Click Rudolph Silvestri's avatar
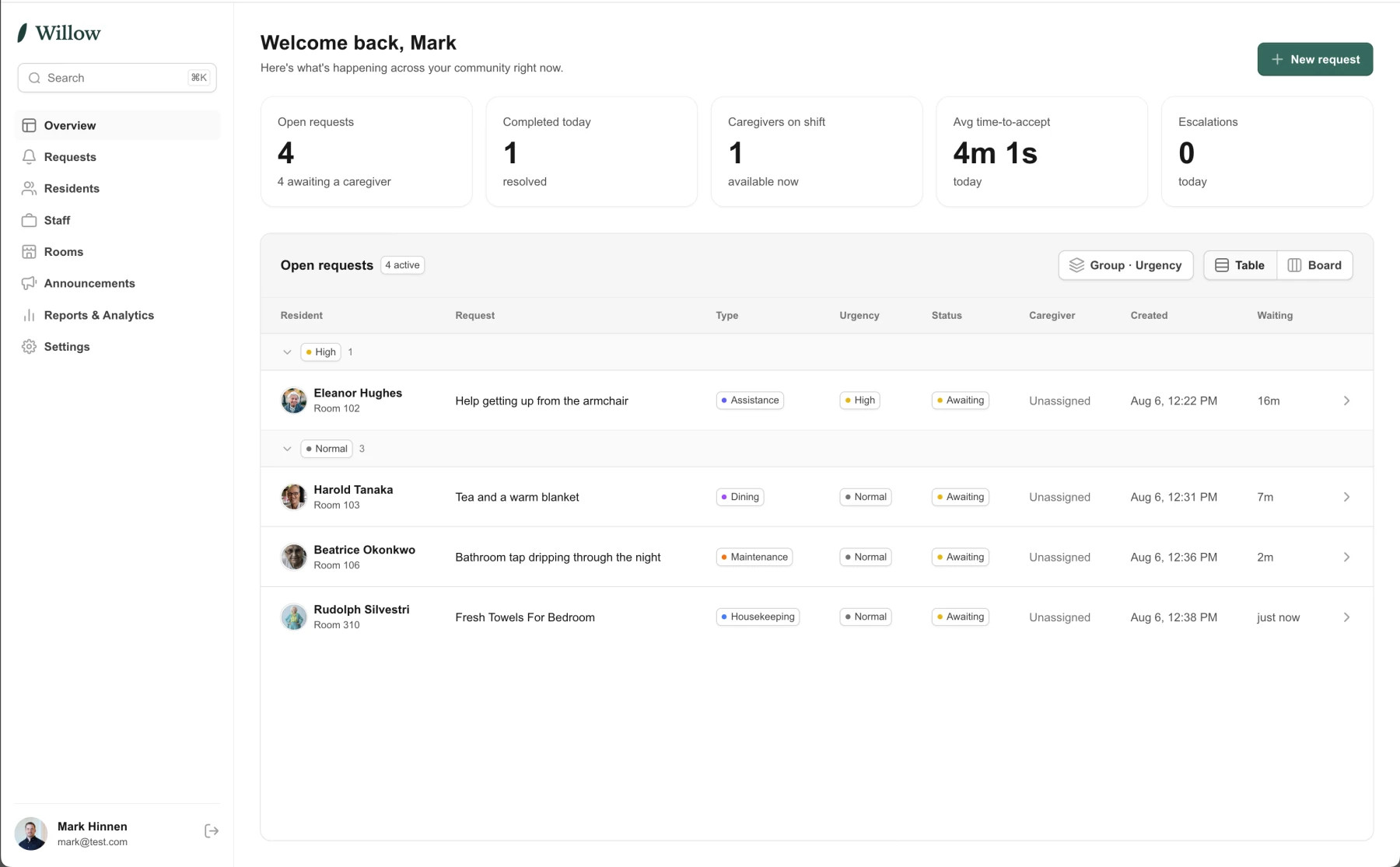 294,617
